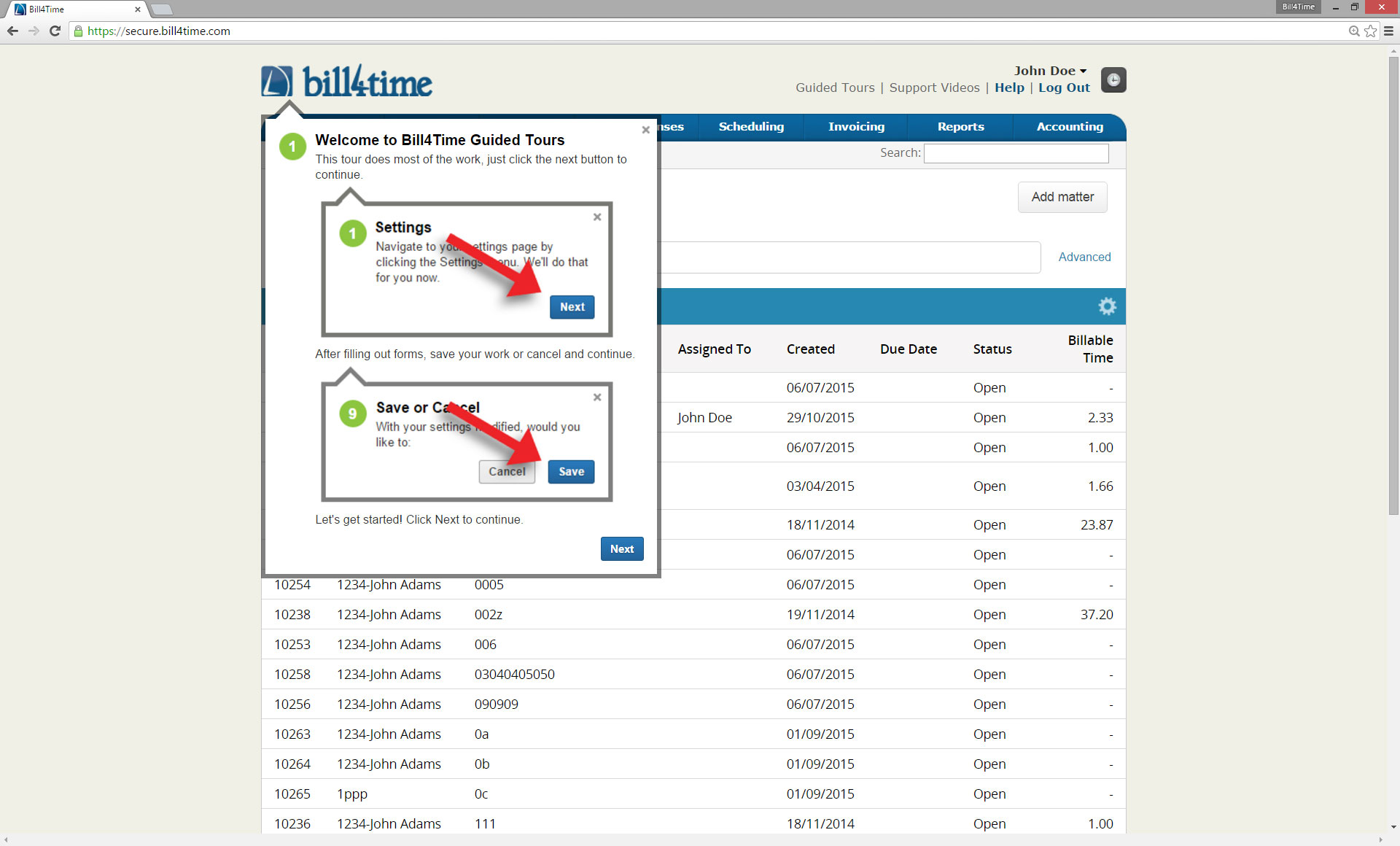Open the John Doe account dropdown
1400x846 pixels.
coord(1050,71)
